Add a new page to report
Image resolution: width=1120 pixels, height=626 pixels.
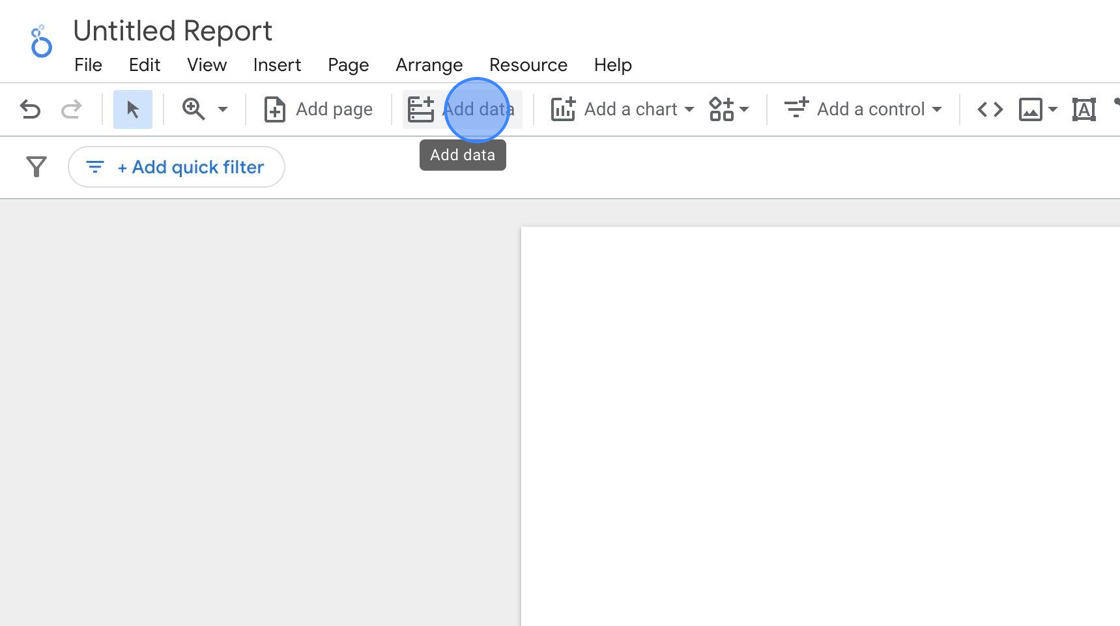point(319,109)
